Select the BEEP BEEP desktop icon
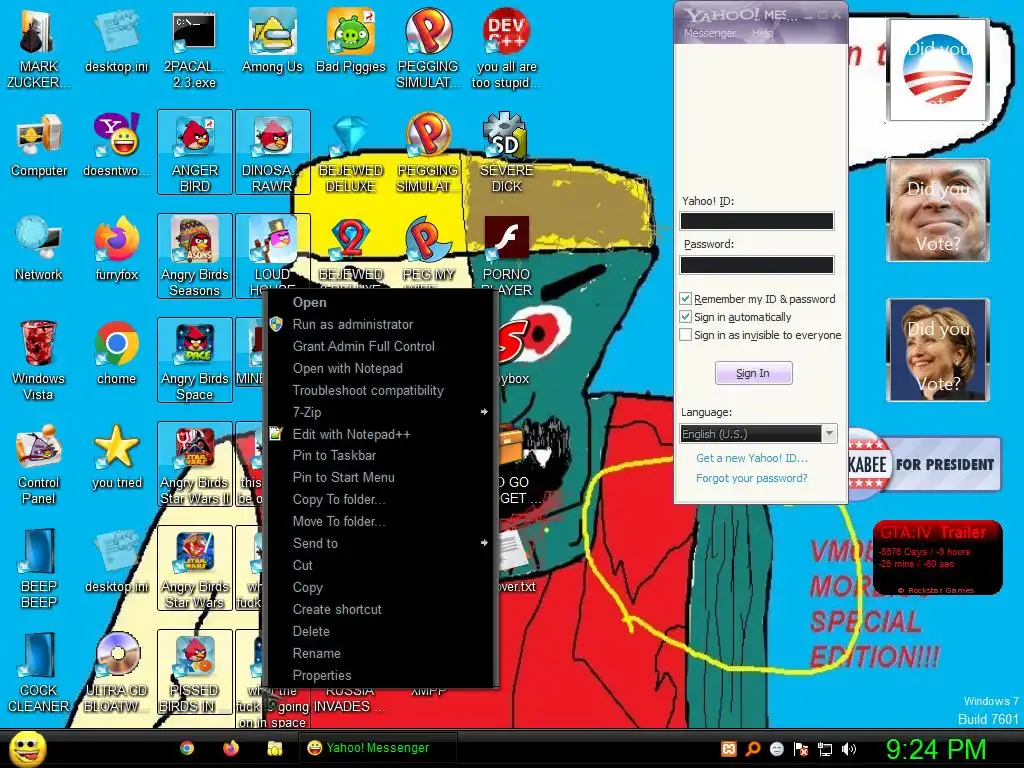Image resolution: width=1024 pixels, height=768 pixels. pos(38,568)
